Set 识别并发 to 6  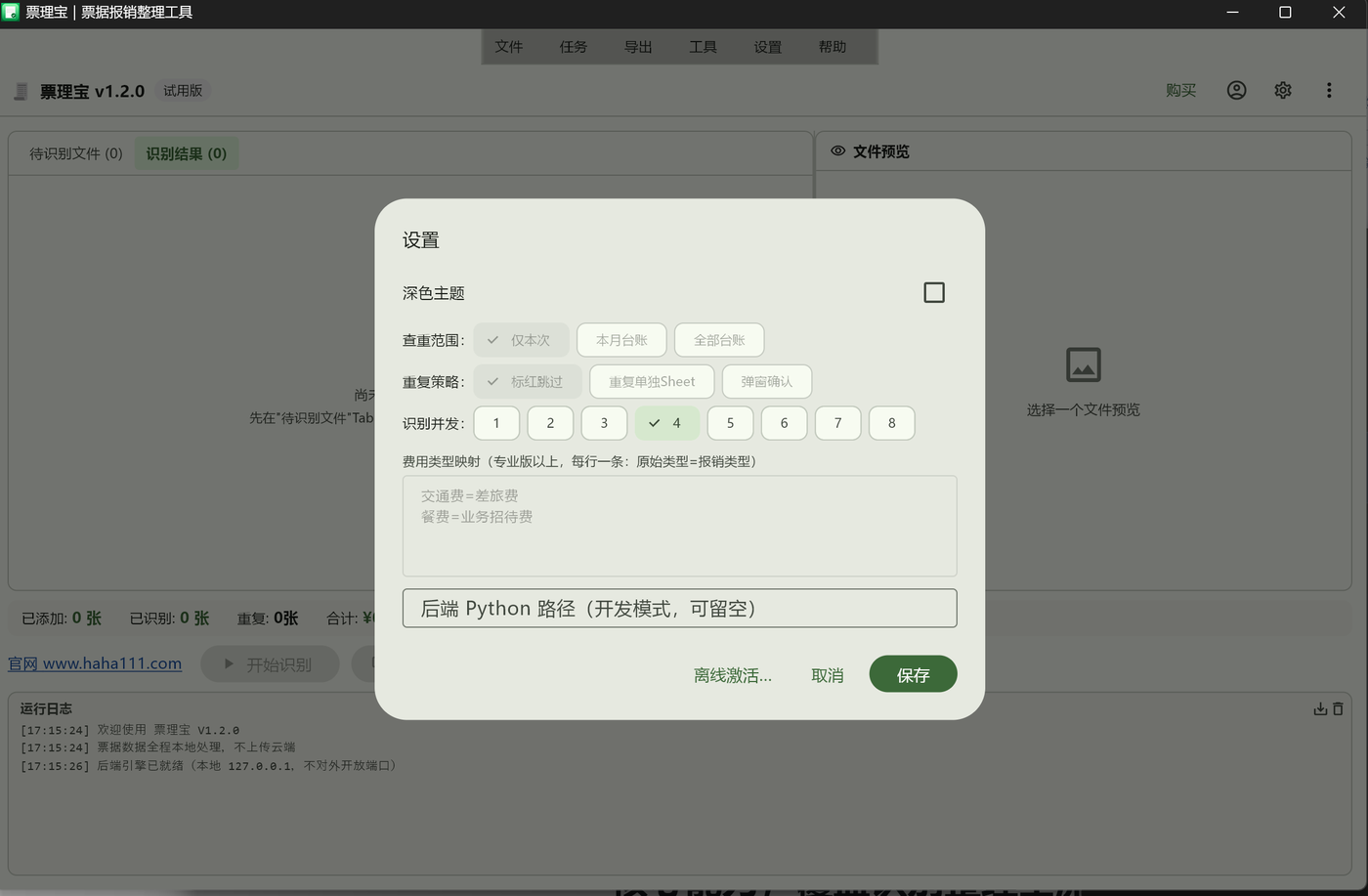(784, 423)
